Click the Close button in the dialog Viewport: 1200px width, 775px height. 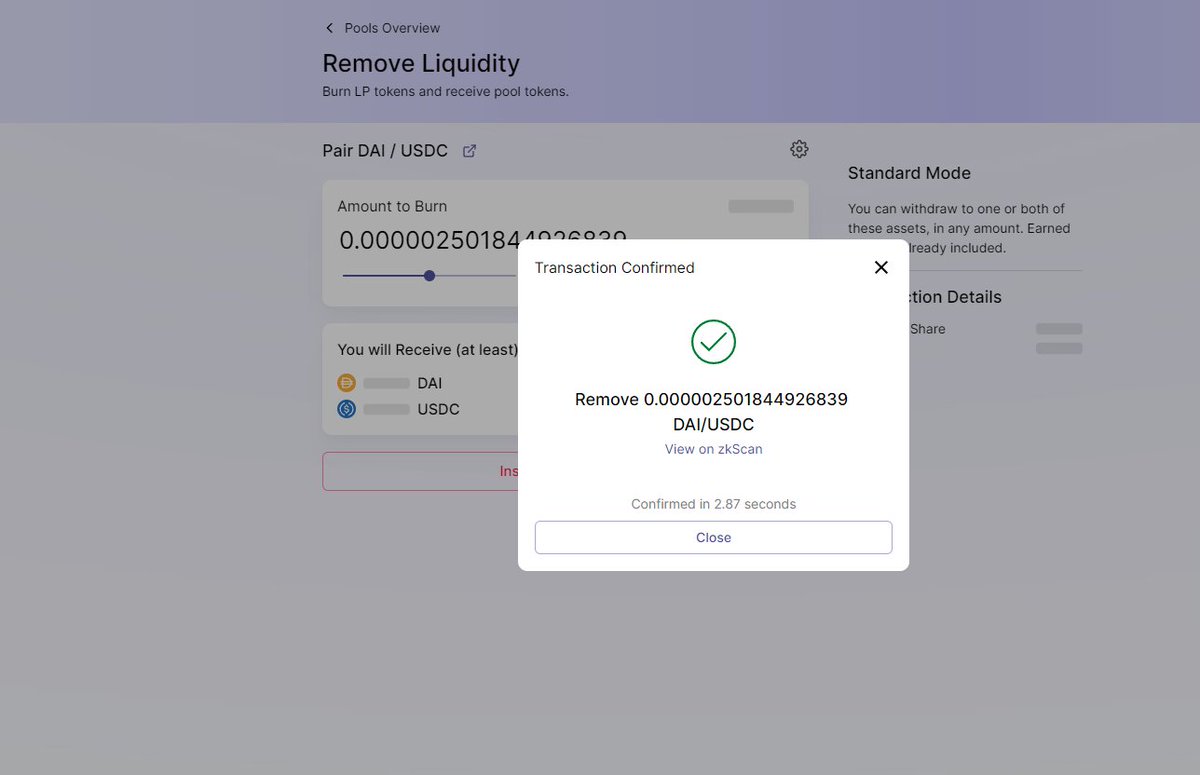point(713,537)
